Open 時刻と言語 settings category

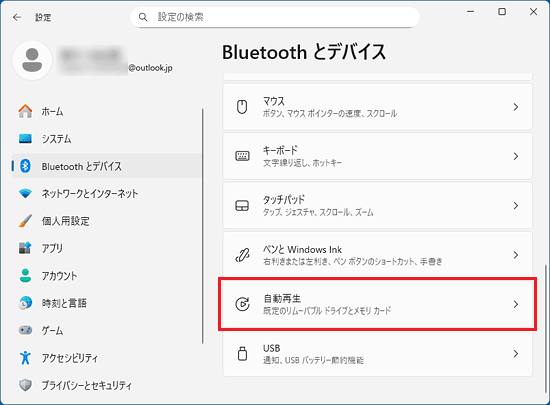click(x=106, y=303)
